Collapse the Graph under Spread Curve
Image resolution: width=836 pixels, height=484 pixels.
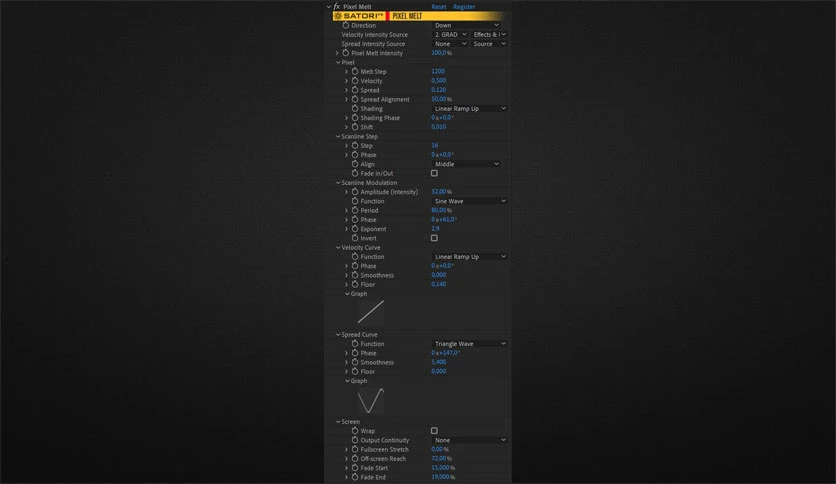click(x=347, y=381)
